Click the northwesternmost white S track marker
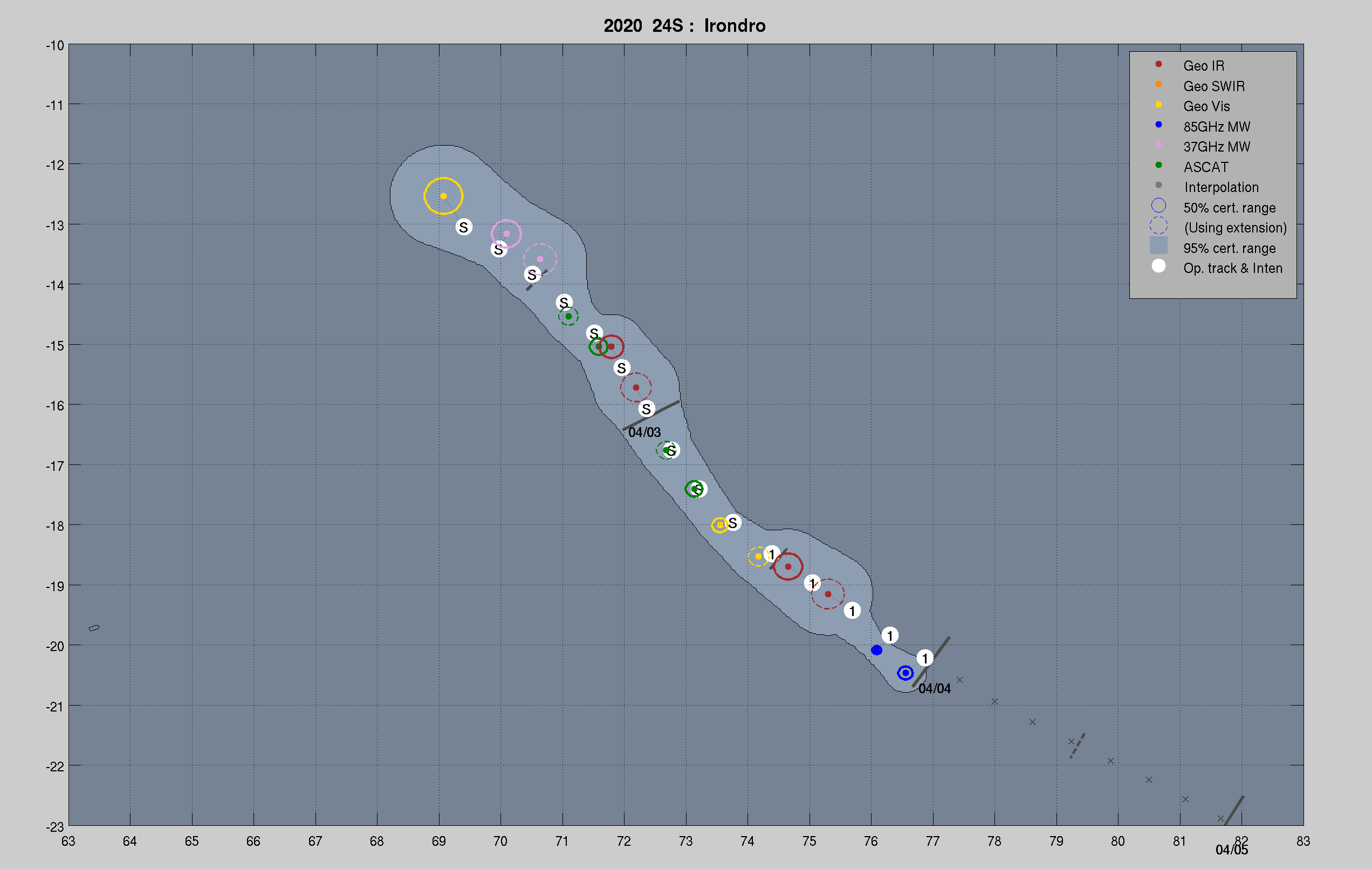The width and height of the screenshot is (1372, 869). (x=464, y=227)
